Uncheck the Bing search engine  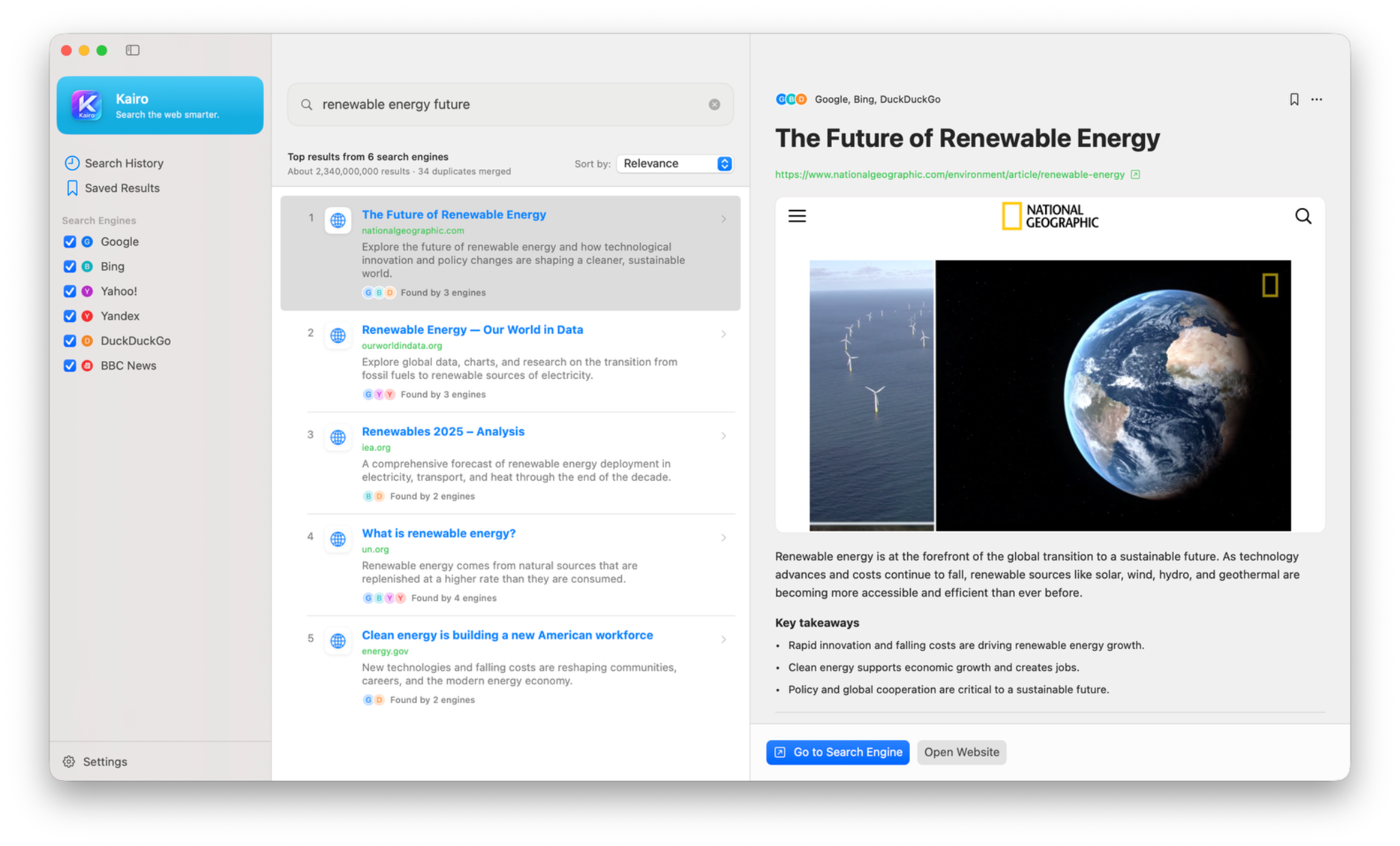69,266
